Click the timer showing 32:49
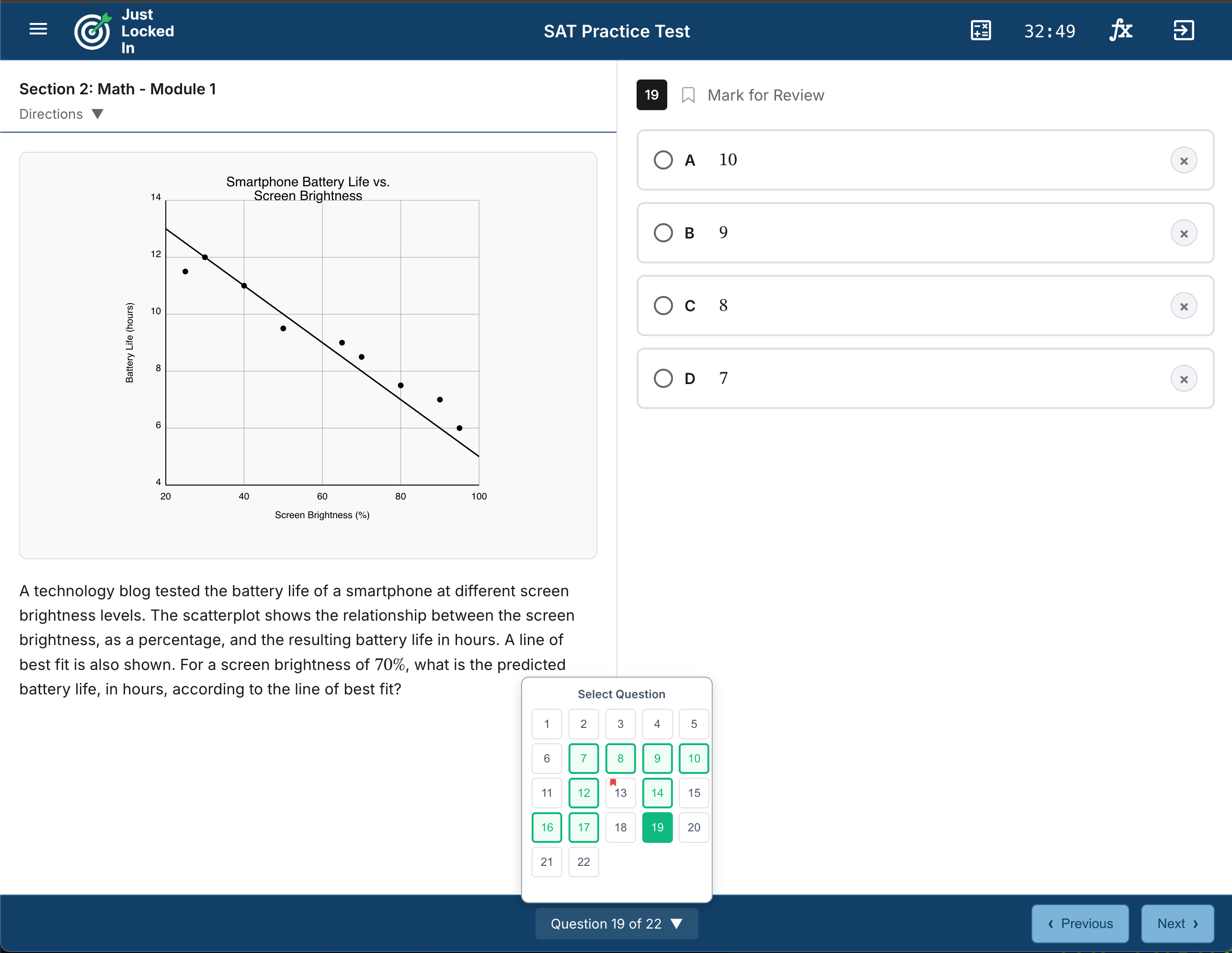 [1050, 31]
